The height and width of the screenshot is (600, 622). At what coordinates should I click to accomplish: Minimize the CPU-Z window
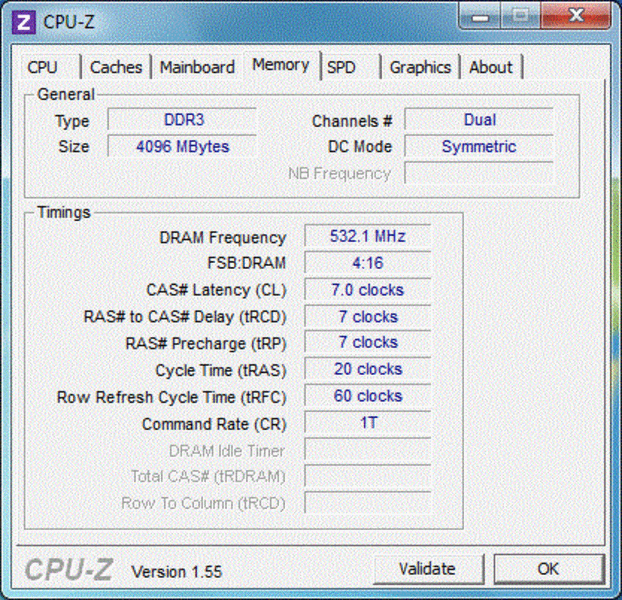point(480,17)
